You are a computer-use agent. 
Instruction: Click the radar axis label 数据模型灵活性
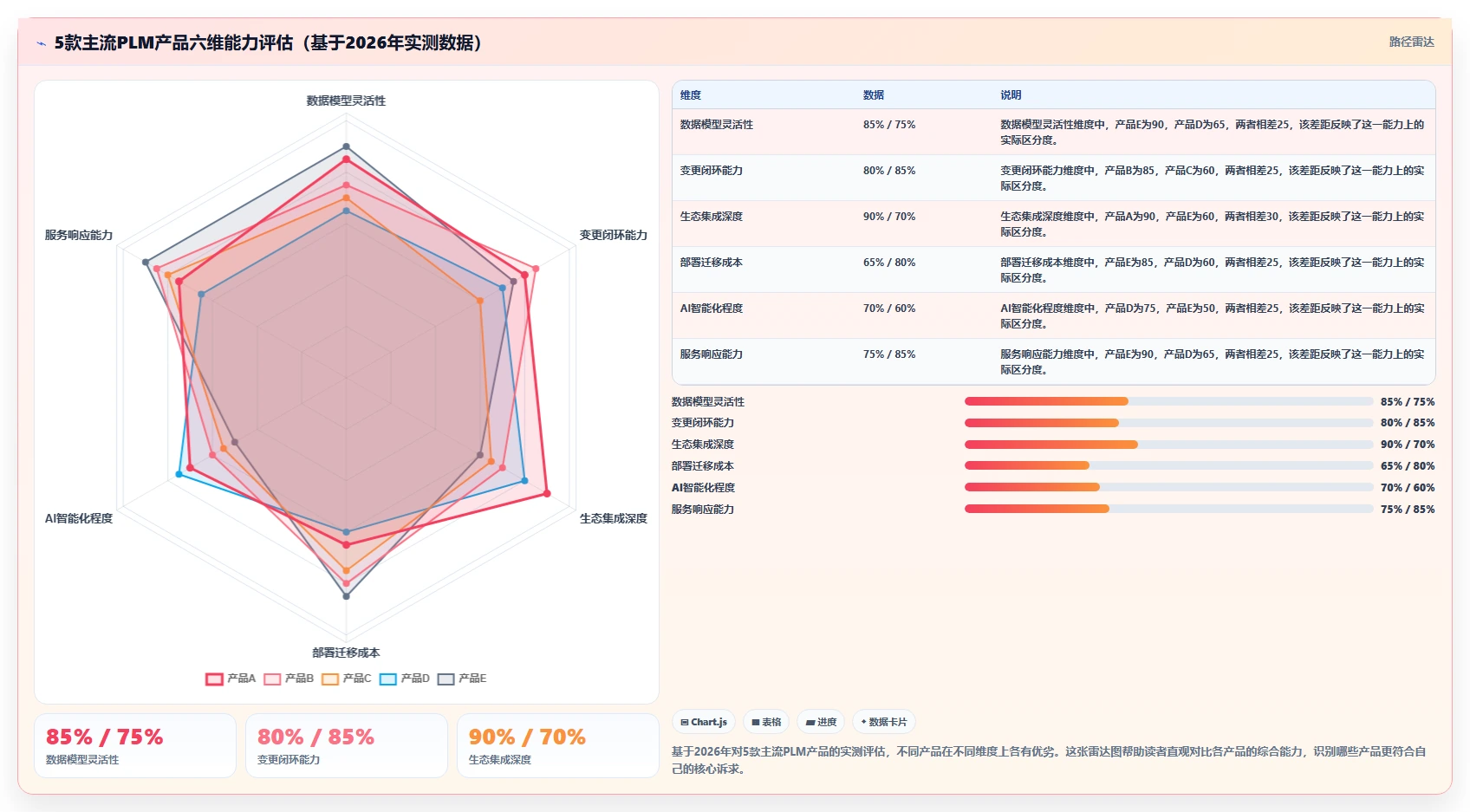click(346, 101)
